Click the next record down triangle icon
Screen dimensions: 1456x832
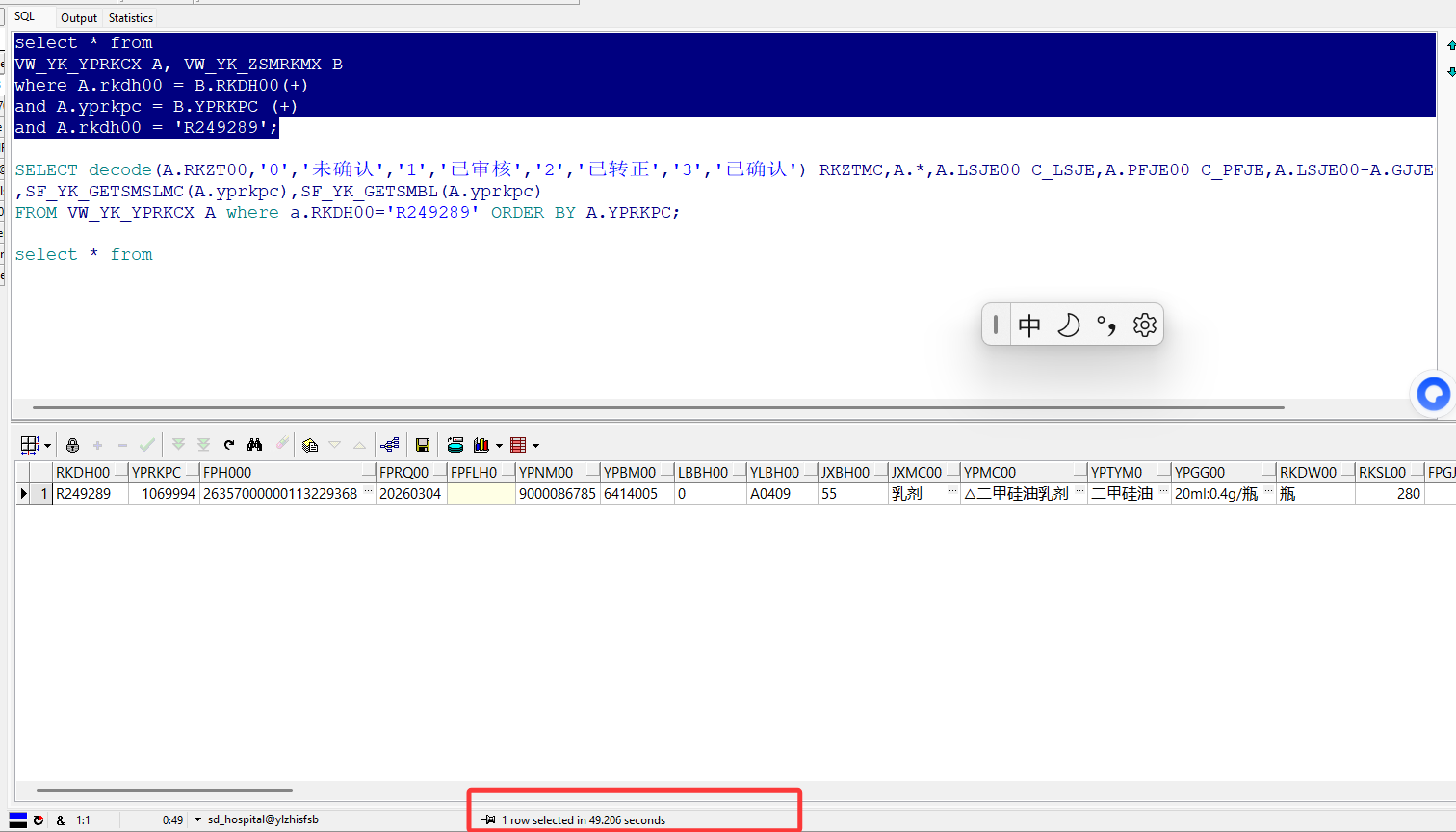click(335, 445)
